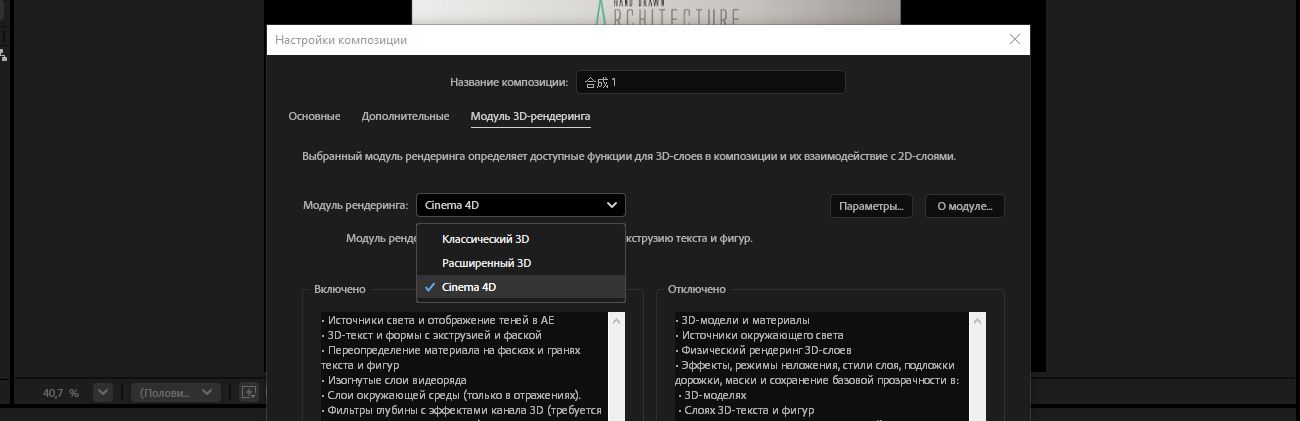Click line '3D-текст и формы с экструзией и фаской'
The width and height of the screenshot is (1300, 421).
tap(432, 335)
